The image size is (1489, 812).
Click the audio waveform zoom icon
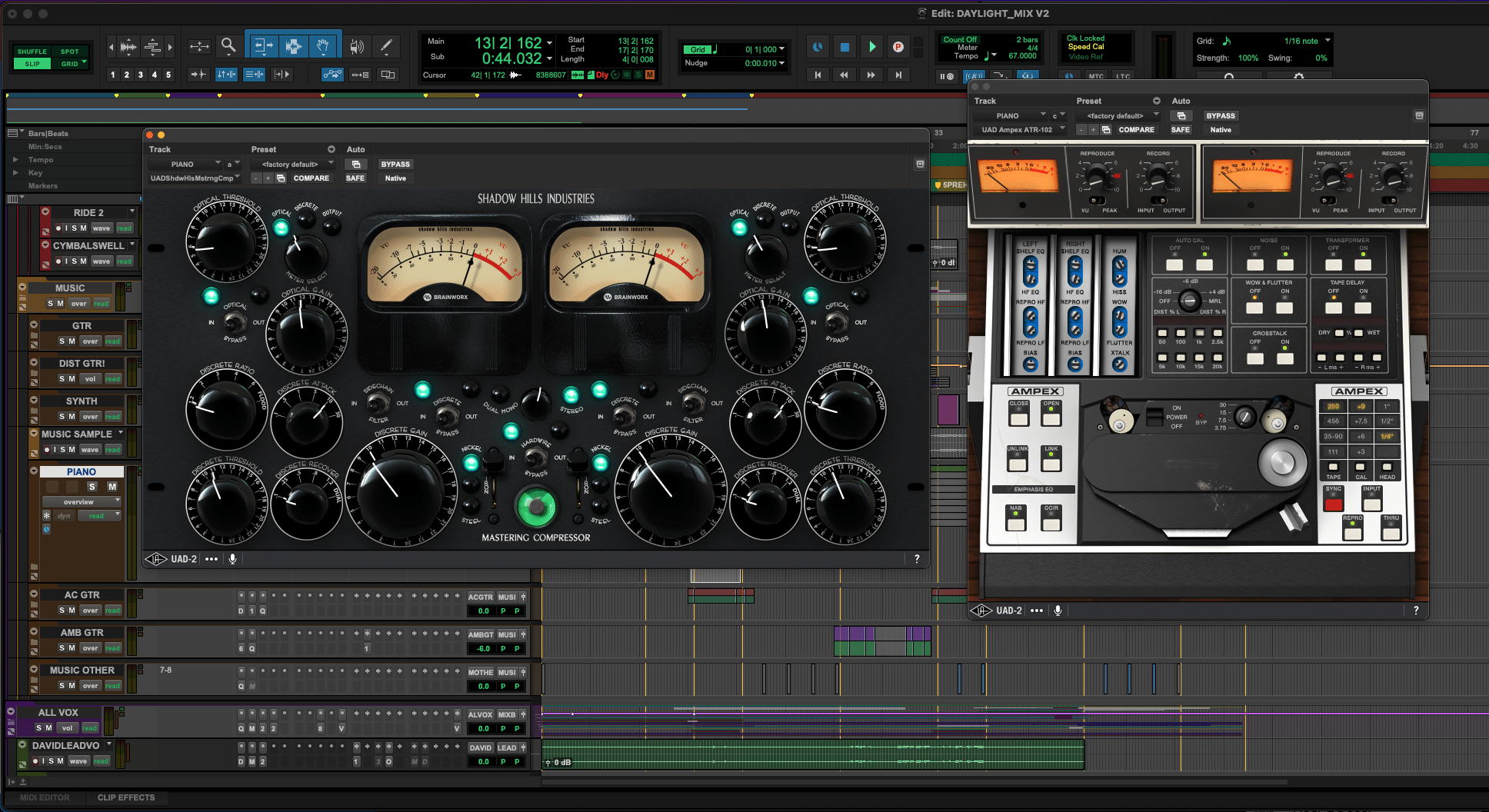pyautogui.click(x=129, y=47)
